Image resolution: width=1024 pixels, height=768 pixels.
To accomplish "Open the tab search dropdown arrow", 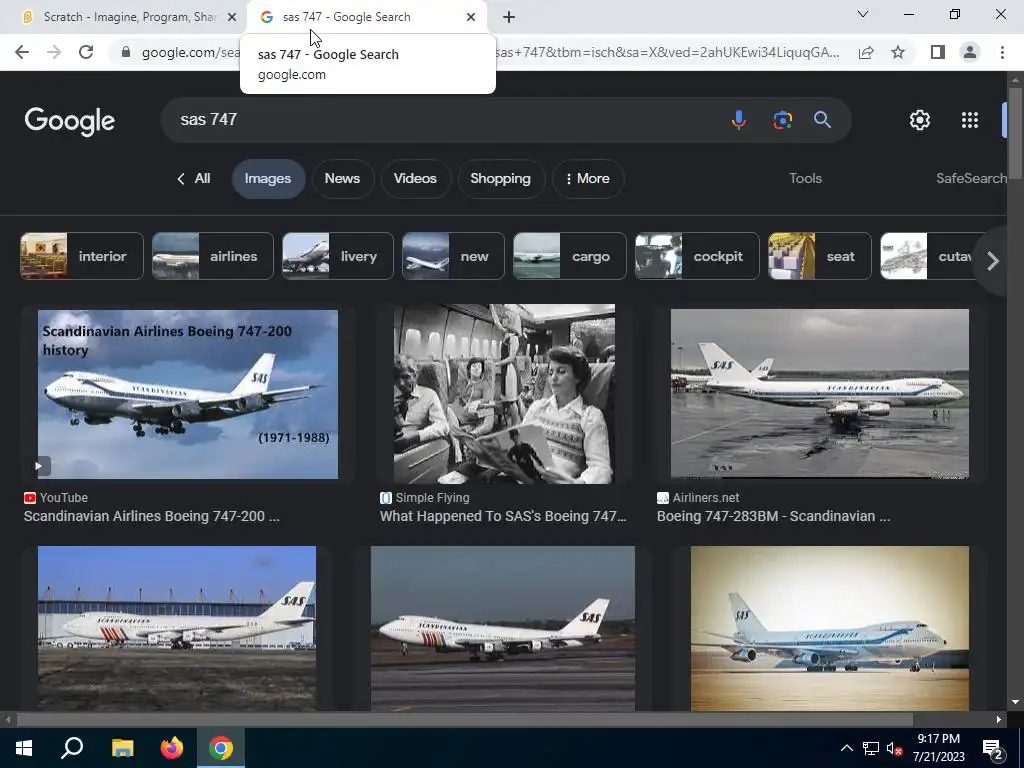I will tap(863, 14).
